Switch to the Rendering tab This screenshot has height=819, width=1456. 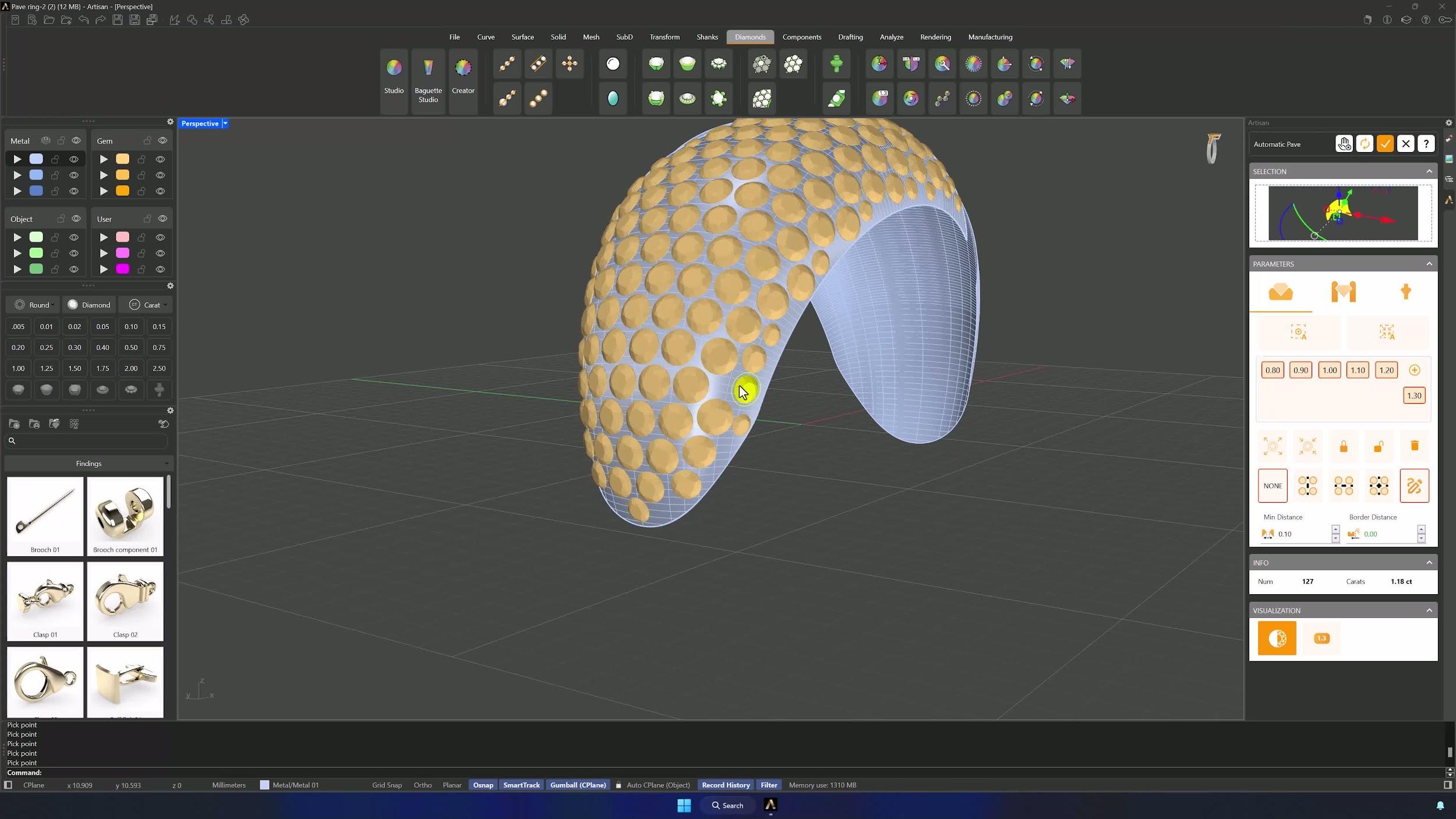(935, 37)
